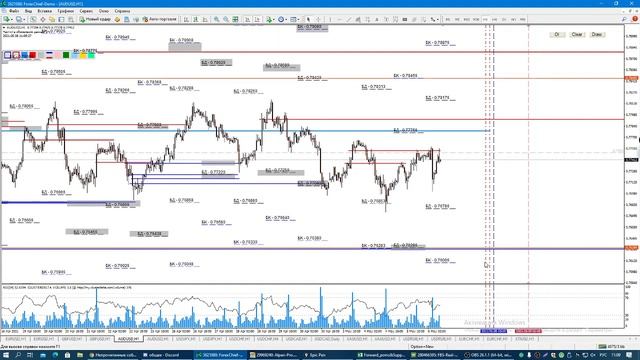Toggle chart shift
The image size is (640, 360).
click(257, 19)
